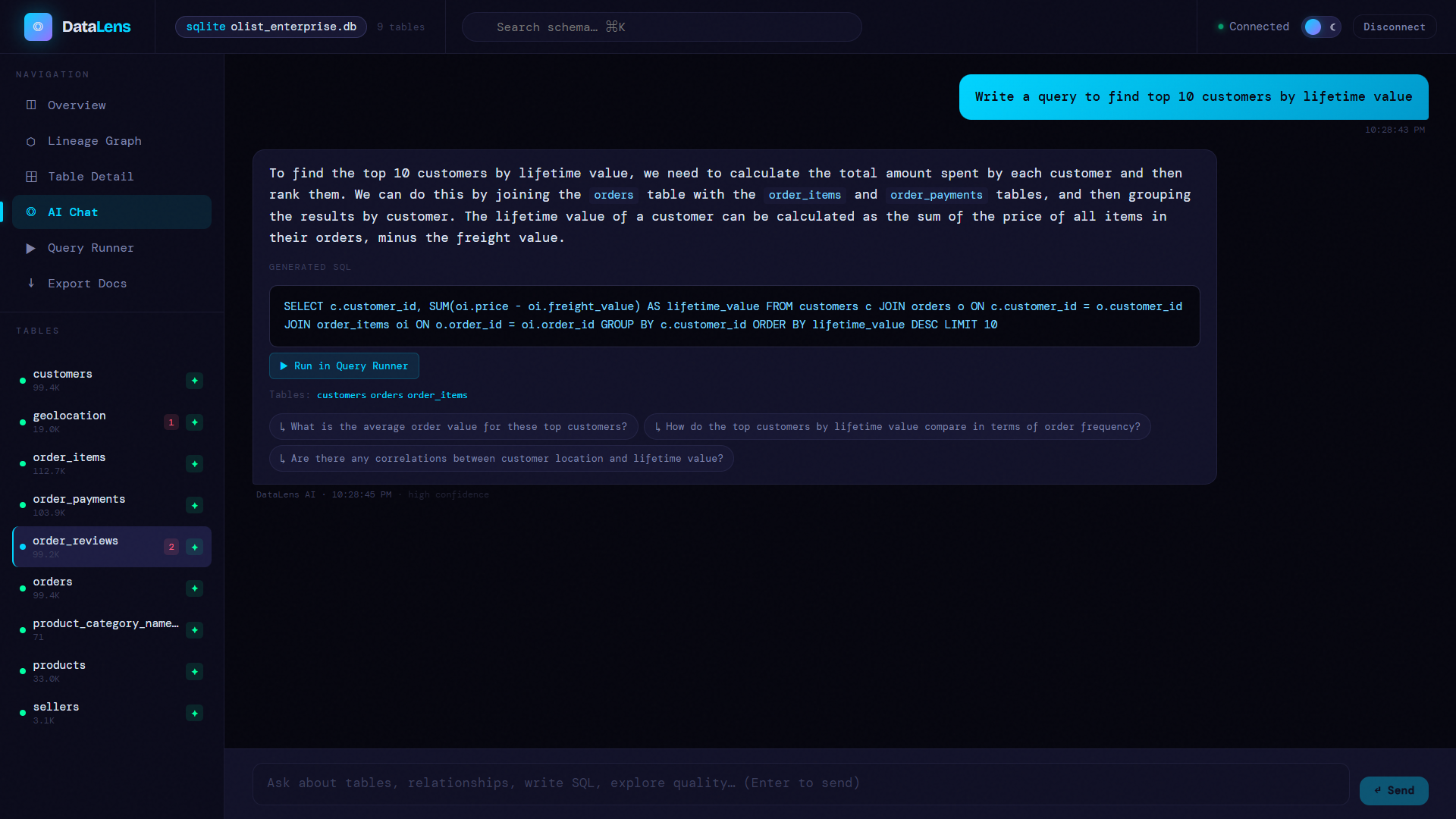Click Run in Query Runner button
The width and height of the screenshot is (1456, 819).
click(x=344, y=366)
